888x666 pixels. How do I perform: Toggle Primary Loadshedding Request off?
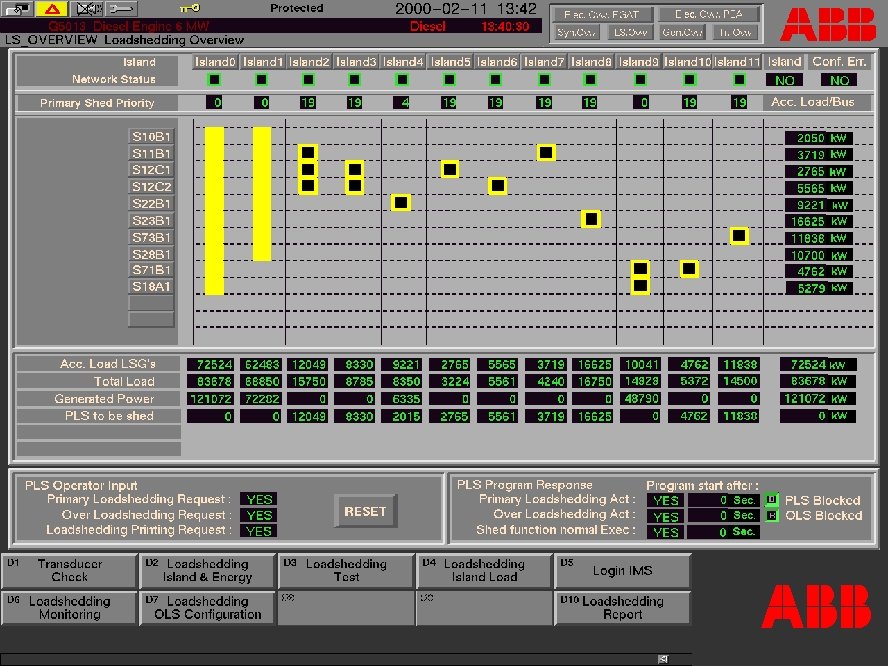[x=258, y=499]
